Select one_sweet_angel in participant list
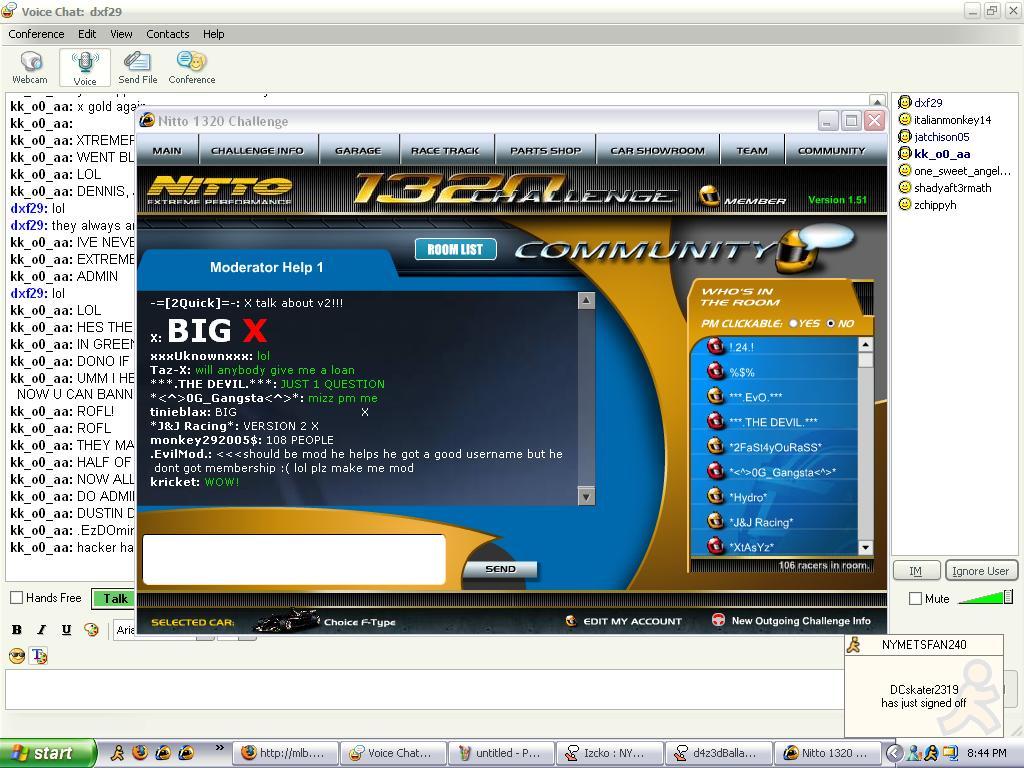The height and width of the screenshot is (768, 1024). point(962,170)
